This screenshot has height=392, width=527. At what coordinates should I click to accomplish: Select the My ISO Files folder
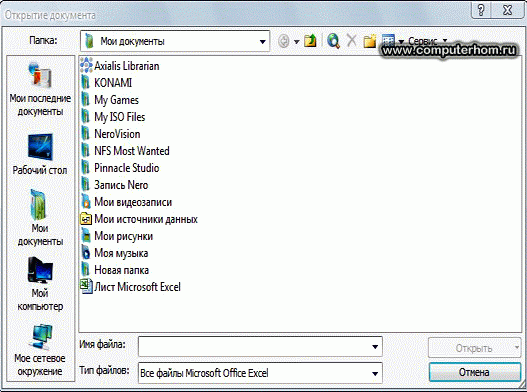(113, 117)
